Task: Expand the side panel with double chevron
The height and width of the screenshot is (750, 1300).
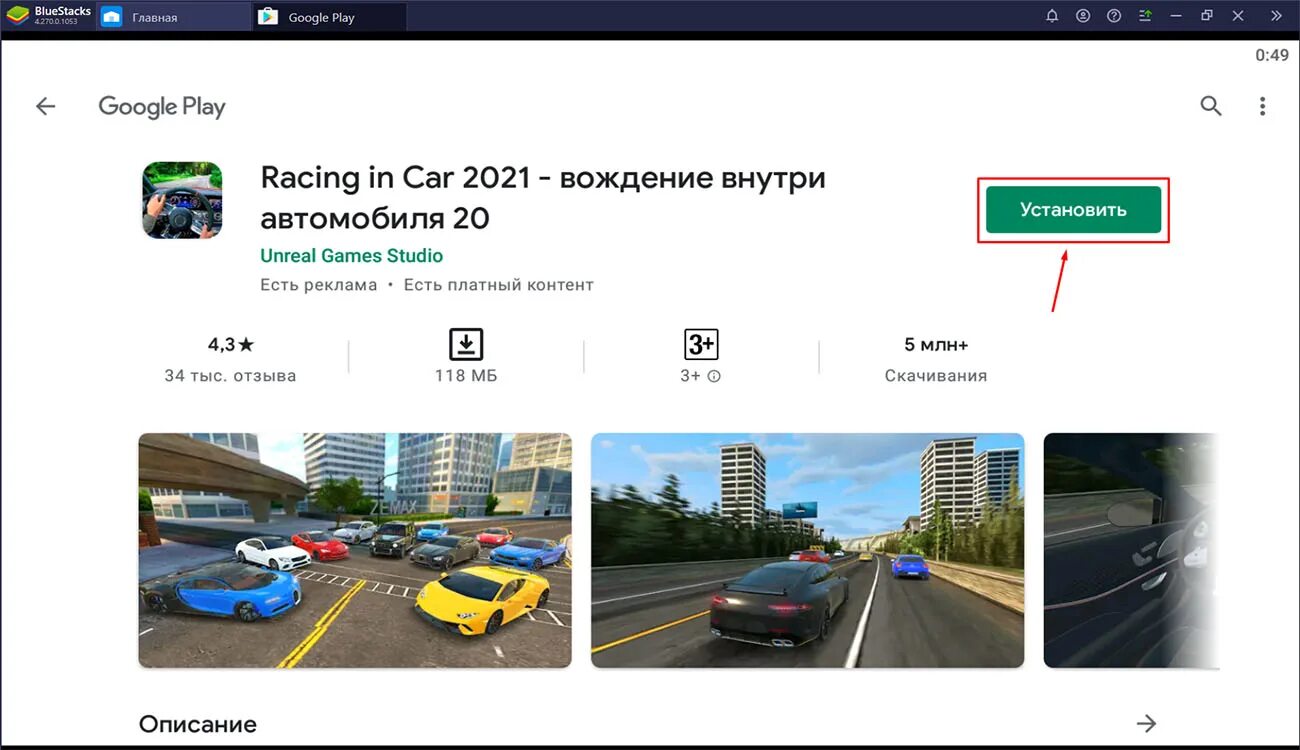Action: coord(1276,16)
